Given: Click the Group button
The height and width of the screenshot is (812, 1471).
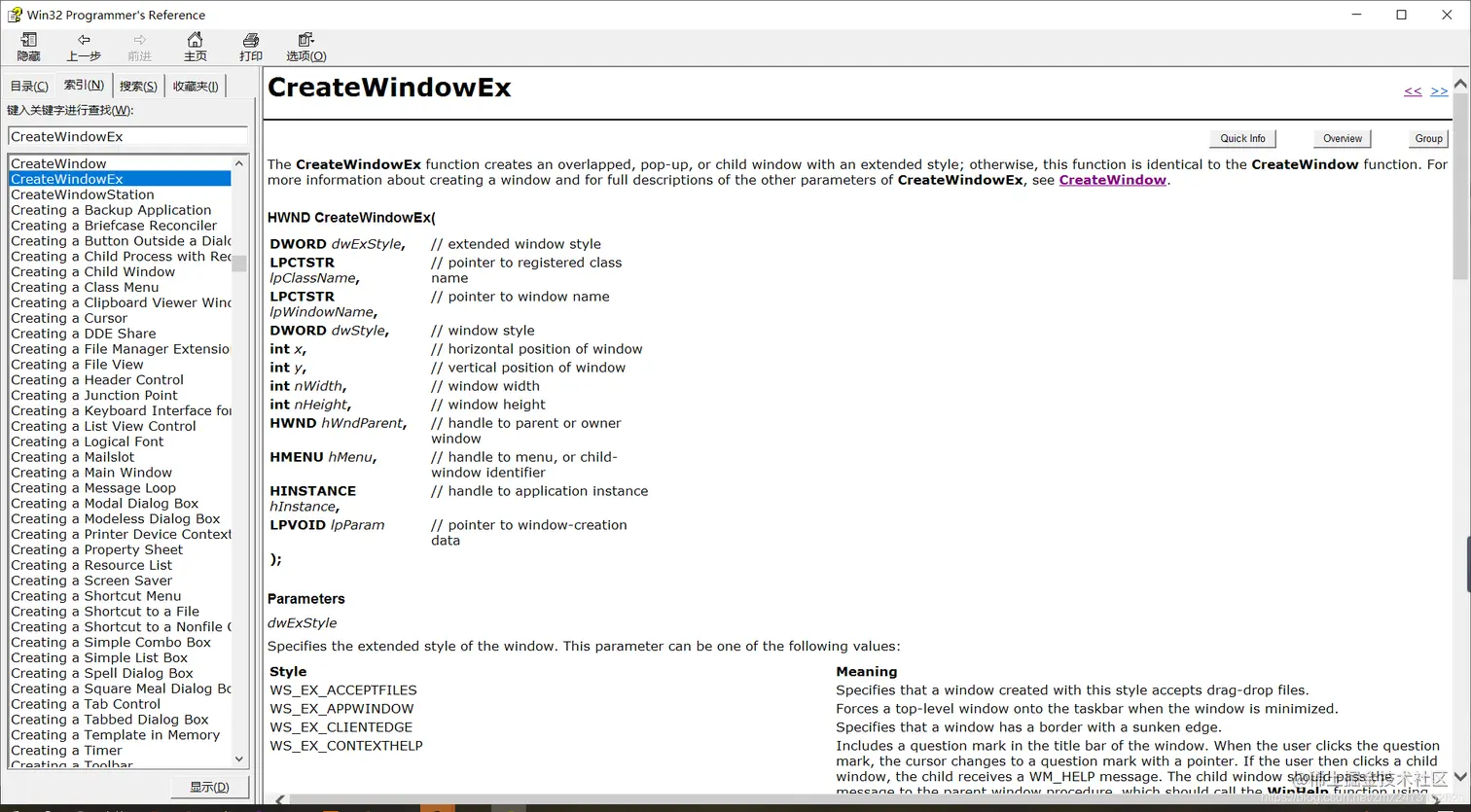Looking at the screenshot, I should (1429, 138).
